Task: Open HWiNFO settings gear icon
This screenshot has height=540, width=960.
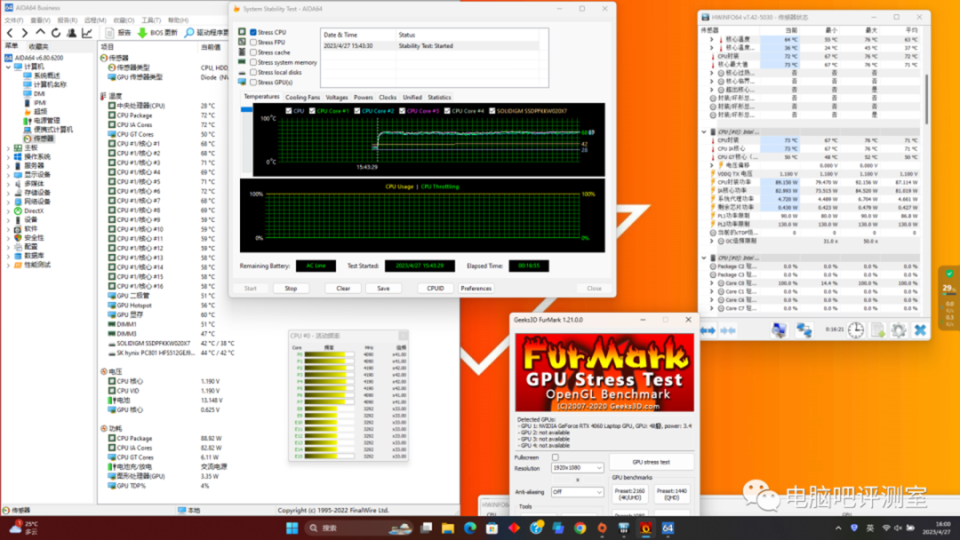Action: click(x=898, y=331)
